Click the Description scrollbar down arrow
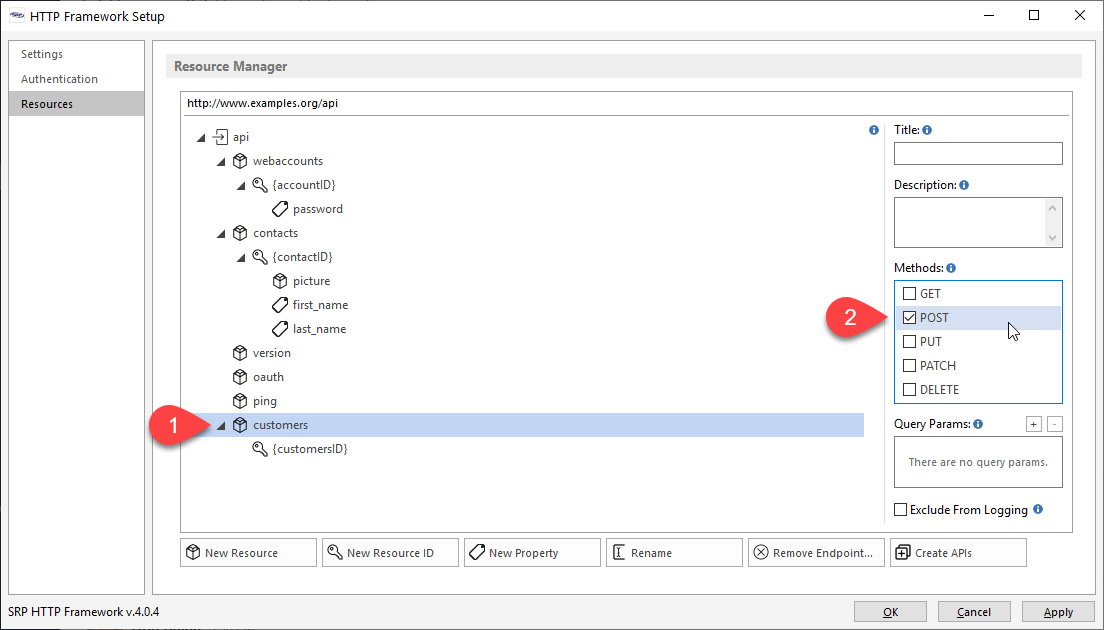The image size is (1104, 630). click(x=1052, y=238)
